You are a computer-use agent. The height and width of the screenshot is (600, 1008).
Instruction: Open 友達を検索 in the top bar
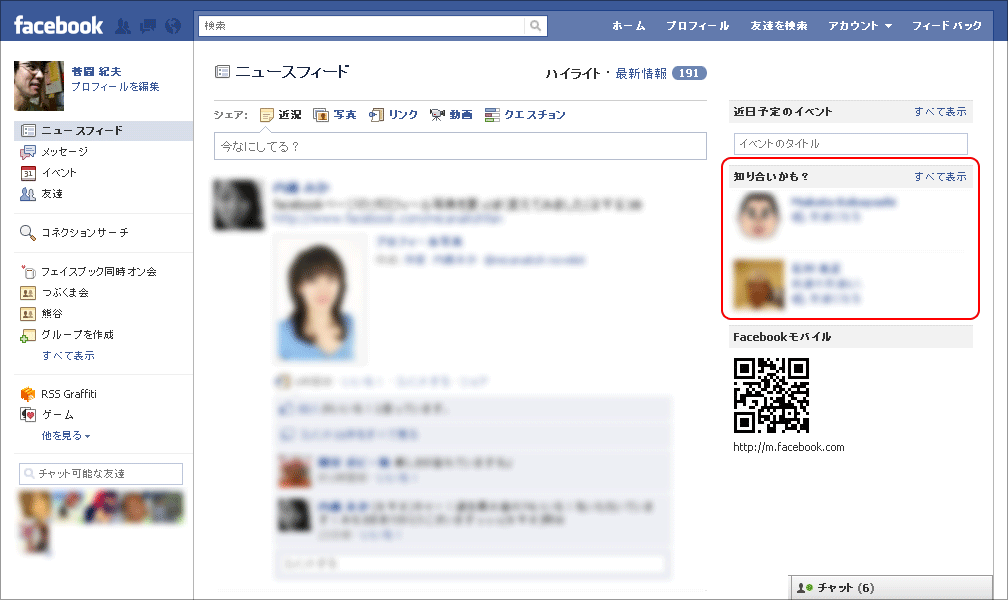(x=778, y=26)
